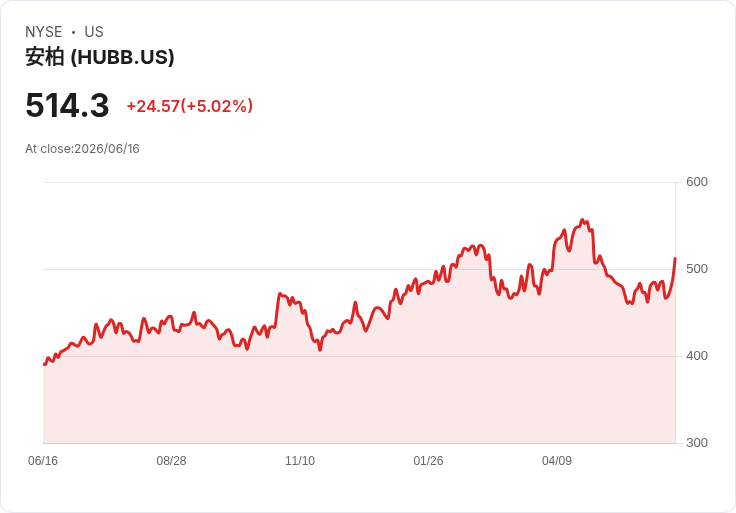The image size is (736, 513).
Task: Click the At close date text
Action: click(82, 149)
